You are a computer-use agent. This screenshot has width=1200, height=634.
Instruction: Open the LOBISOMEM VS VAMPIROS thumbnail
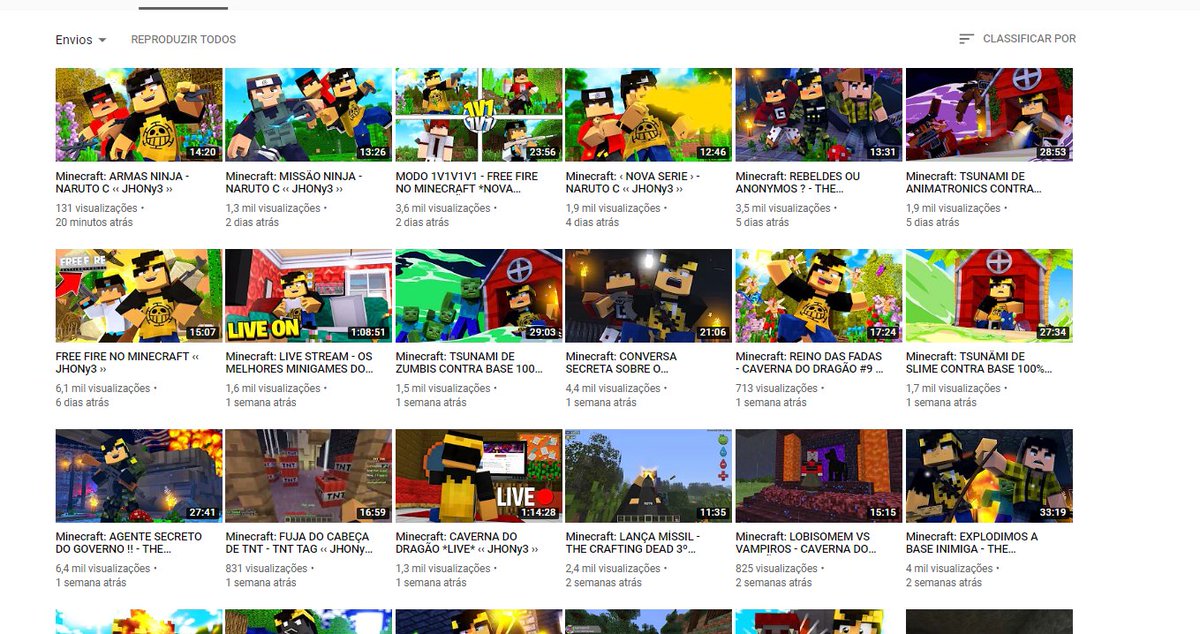click(819, 476)
